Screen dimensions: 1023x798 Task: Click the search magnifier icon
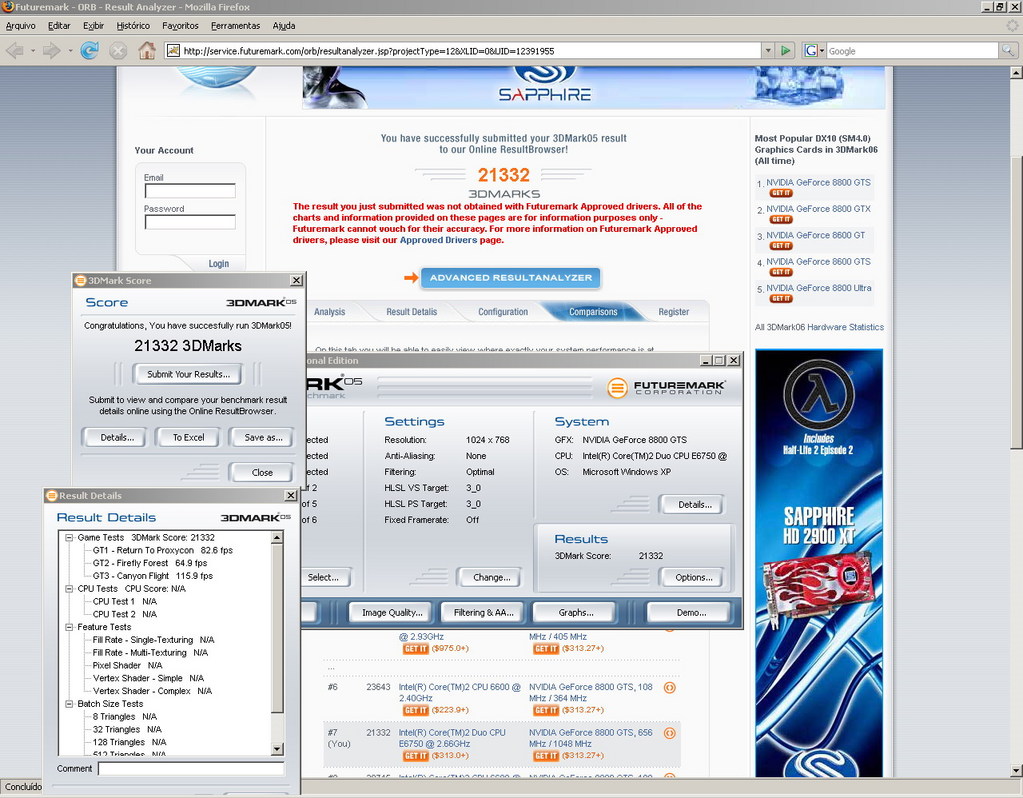pyautogui.click(x=1007, y=50)
